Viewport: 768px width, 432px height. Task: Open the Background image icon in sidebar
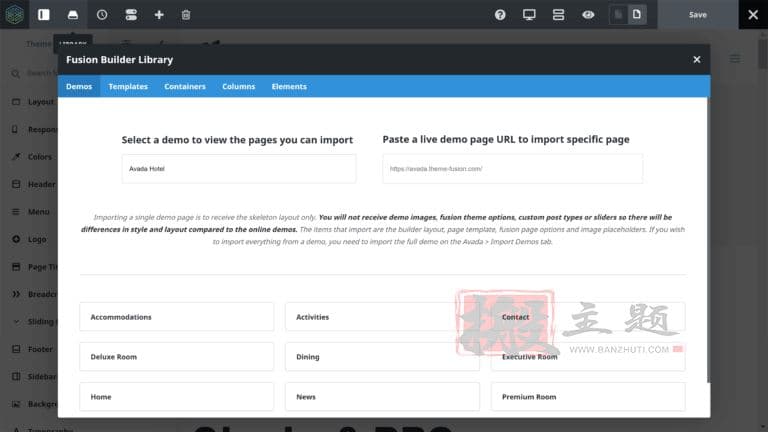pos(16,404)
